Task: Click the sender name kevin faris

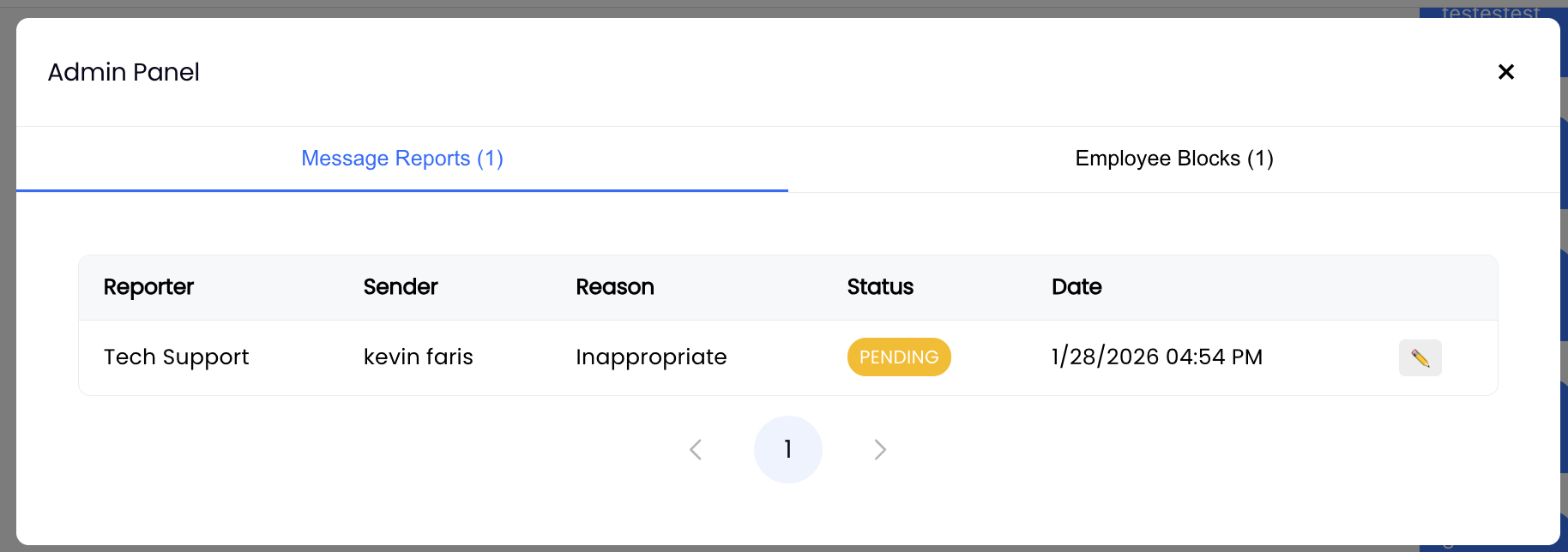Action: point(418,357)
